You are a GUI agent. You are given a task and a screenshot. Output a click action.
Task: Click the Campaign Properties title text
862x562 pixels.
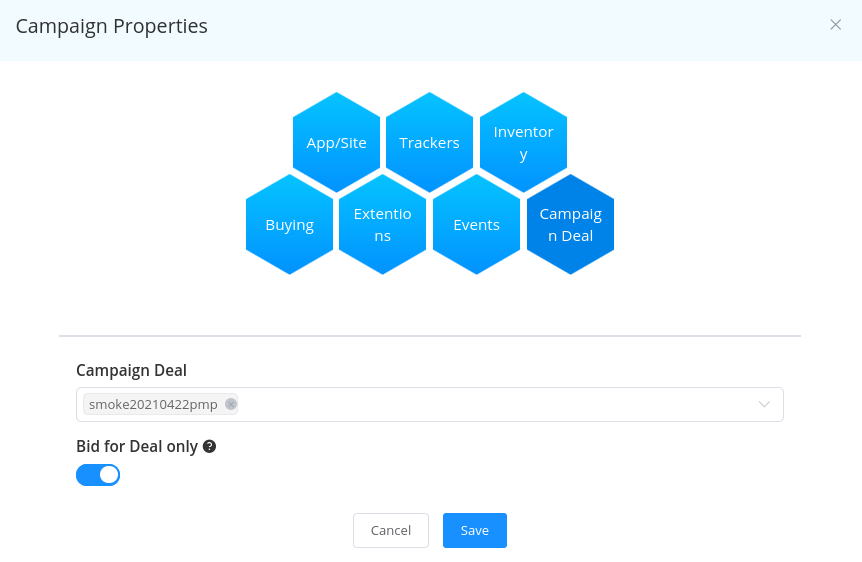coord(112,26)
